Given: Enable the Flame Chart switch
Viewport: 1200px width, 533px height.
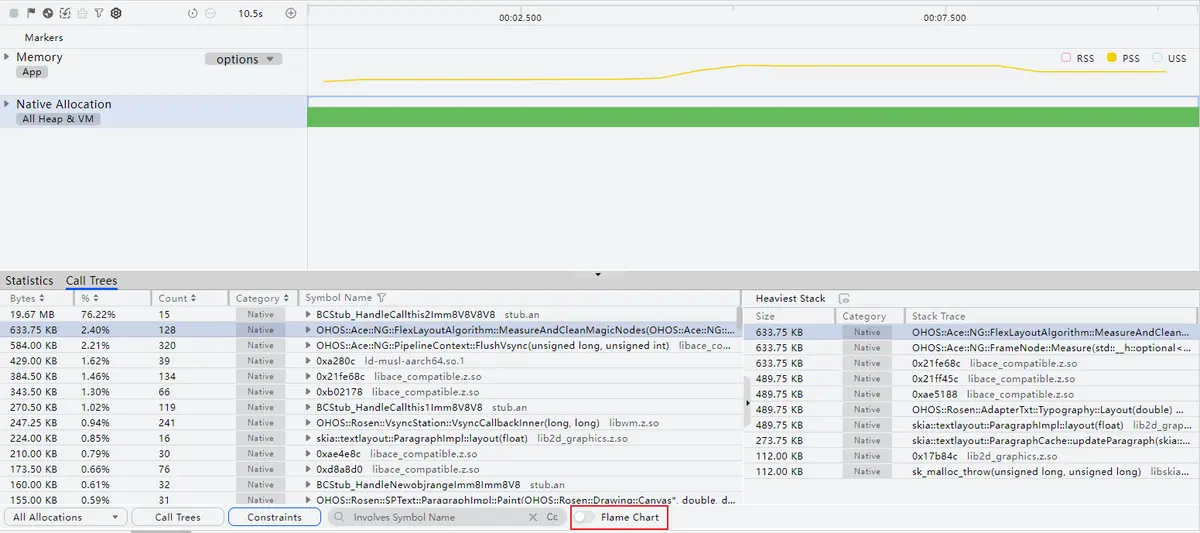Looking at the screenshot, I should point(584,517).
